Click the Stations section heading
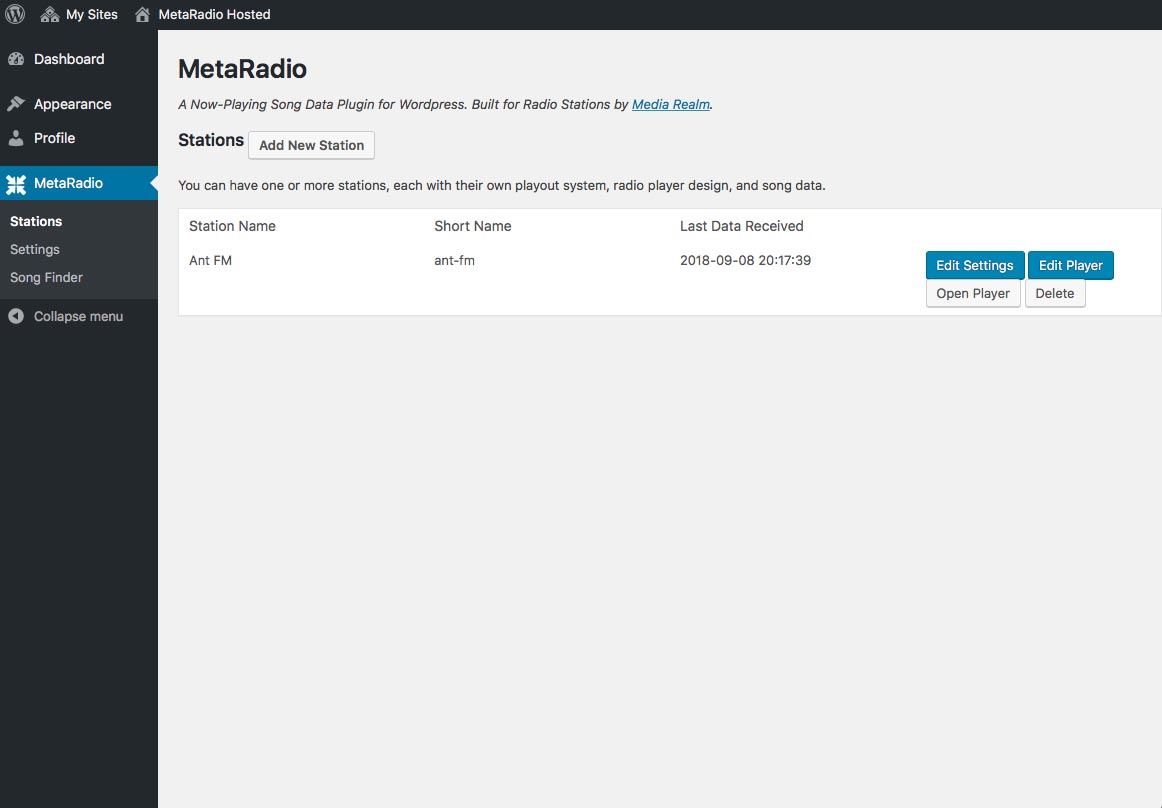This screenshot has height=808, width=1162. [x=210, y=140]
